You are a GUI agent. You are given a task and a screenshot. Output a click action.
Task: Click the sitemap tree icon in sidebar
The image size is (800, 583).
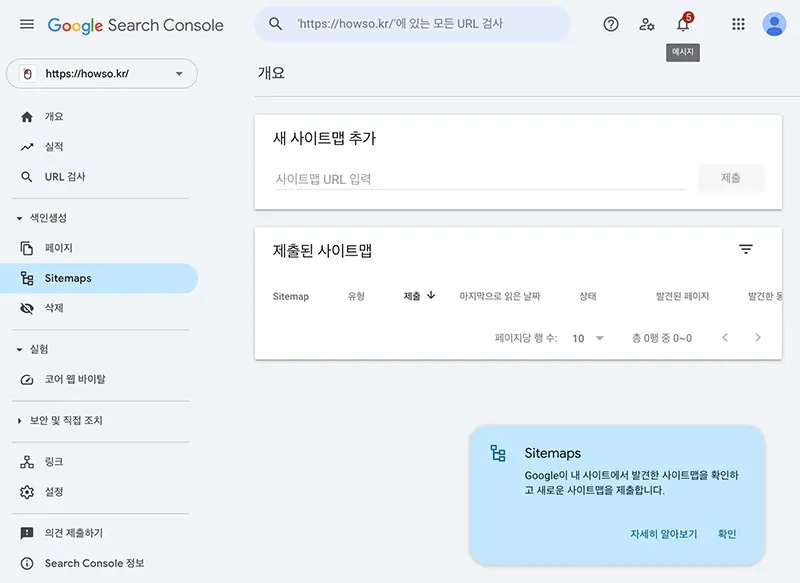(27, 278)
